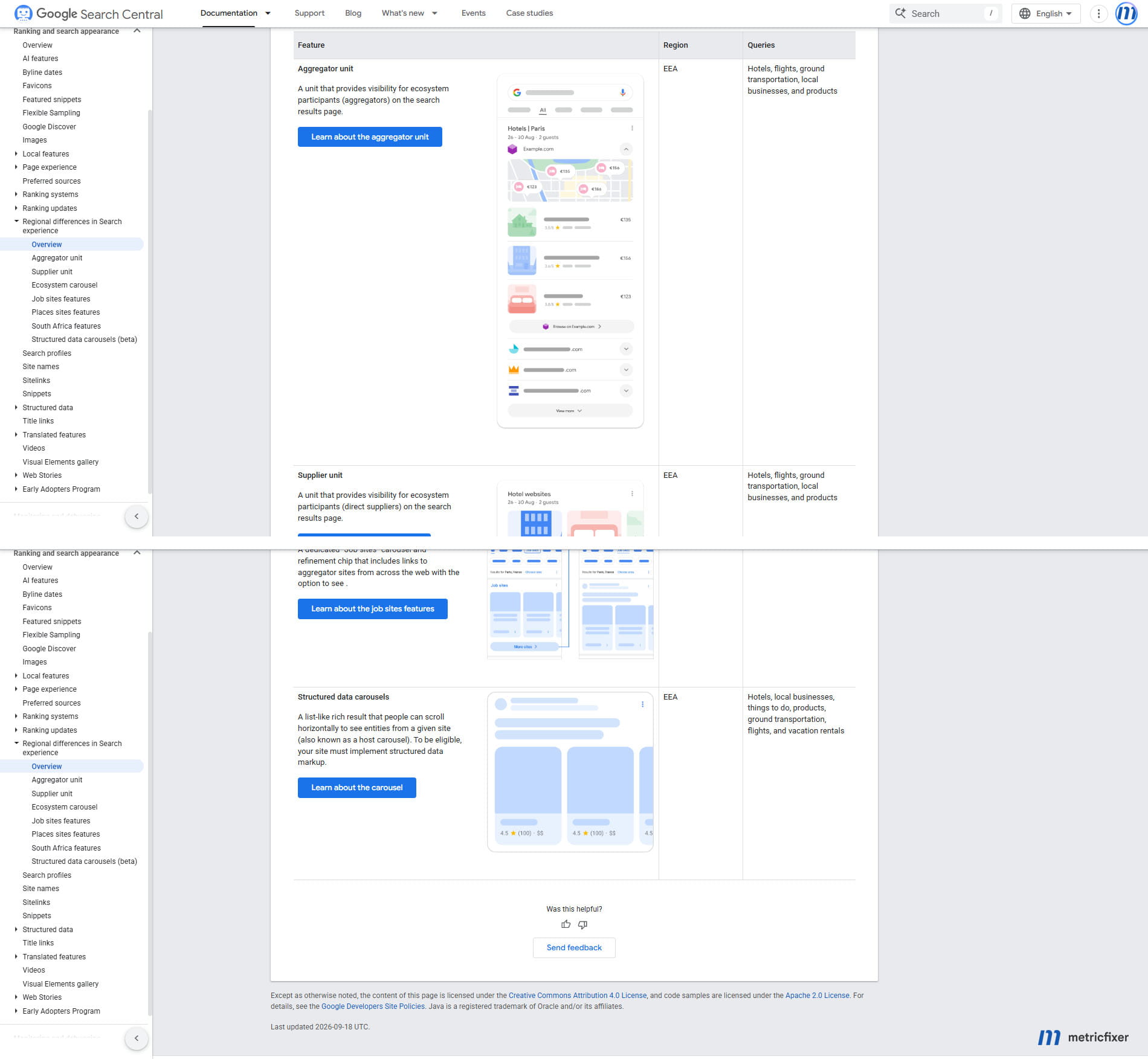Open the What's new menu

pos(402,13)
